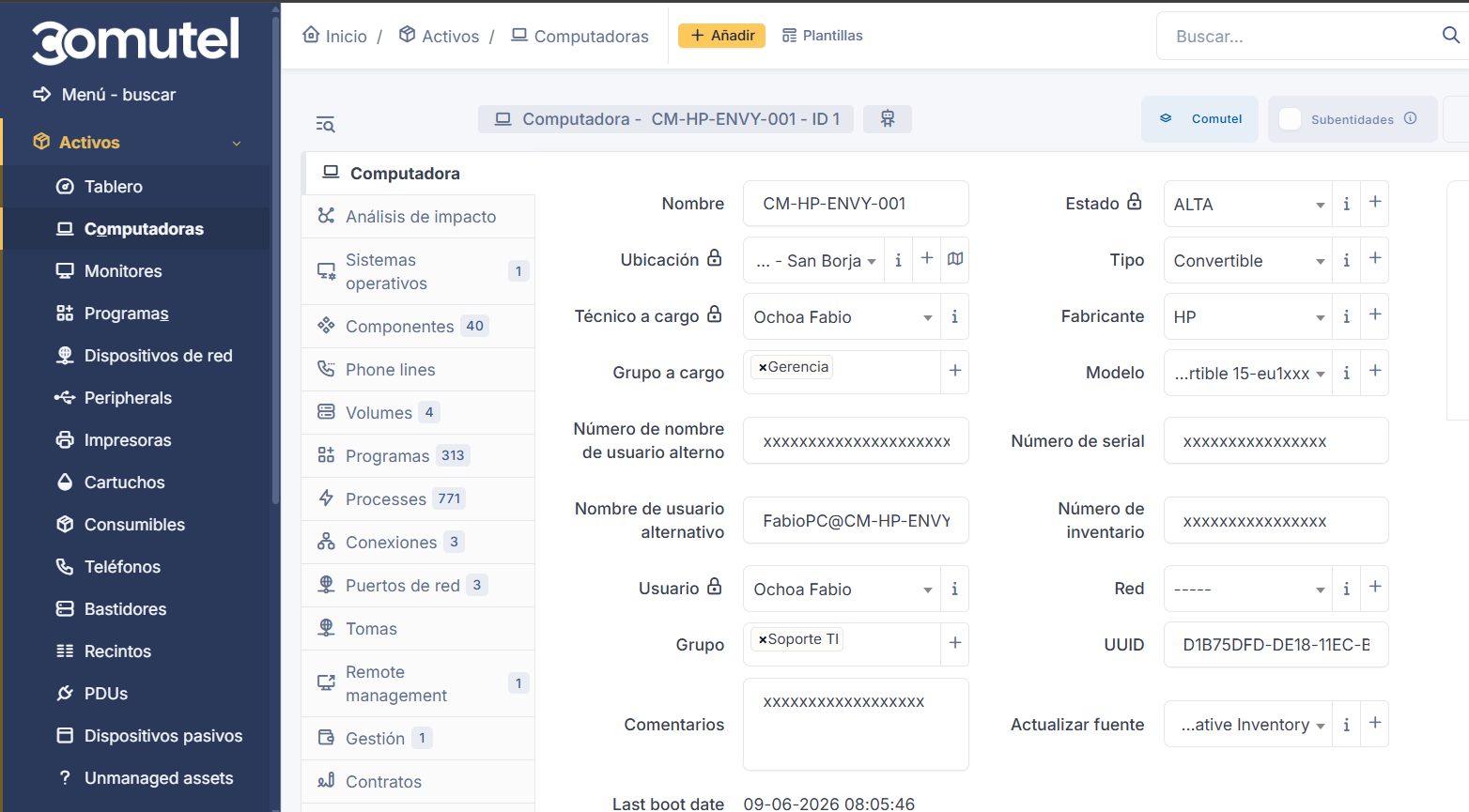Open Monitores in sidebar
The width and height of the screenshot is (1469, 812).
pos(136,270)
